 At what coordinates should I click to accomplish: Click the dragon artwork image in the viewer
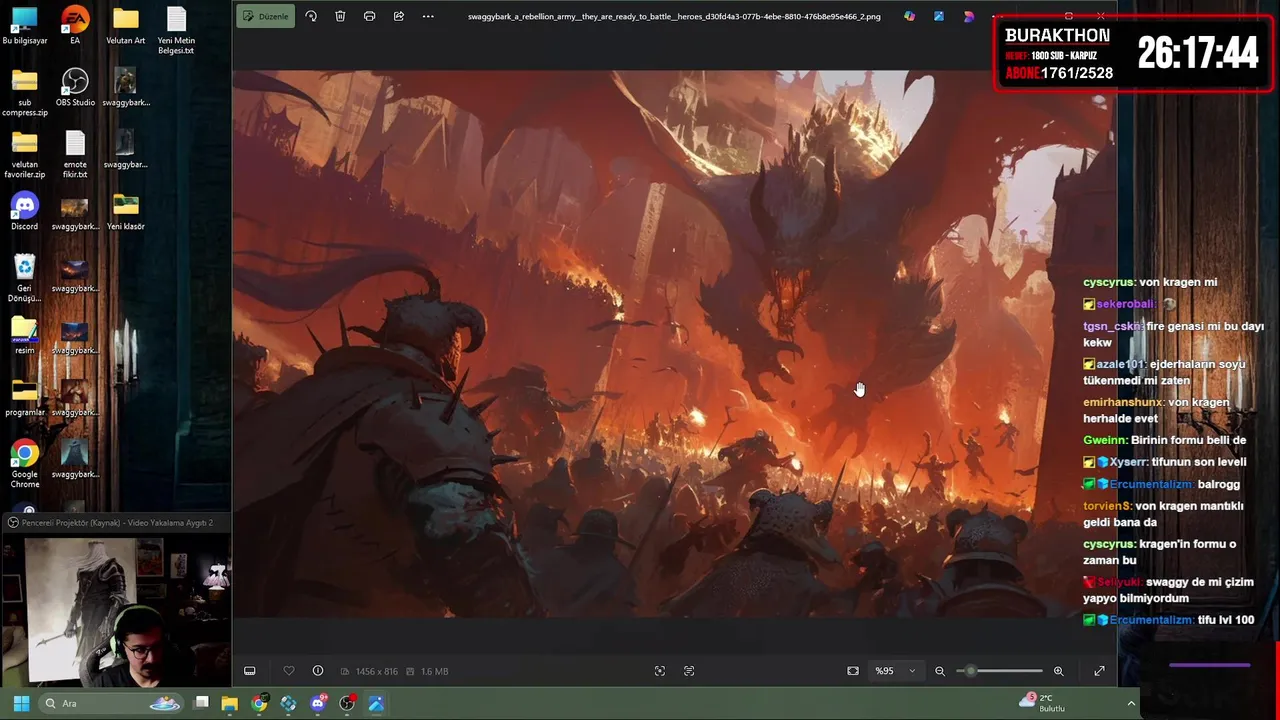point(675,343)
